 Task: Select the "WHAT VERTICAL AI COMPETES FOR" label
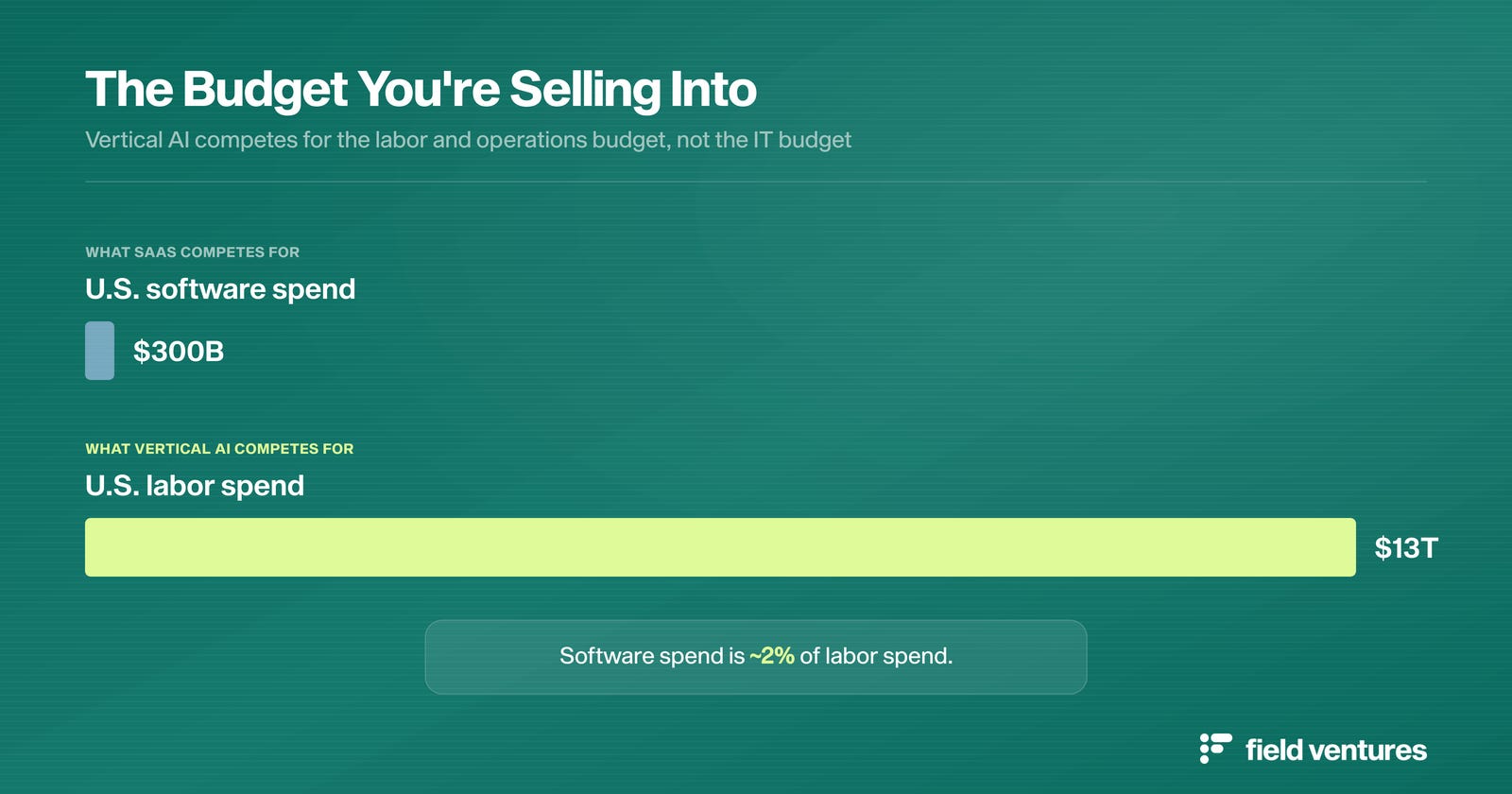point(219,449)
